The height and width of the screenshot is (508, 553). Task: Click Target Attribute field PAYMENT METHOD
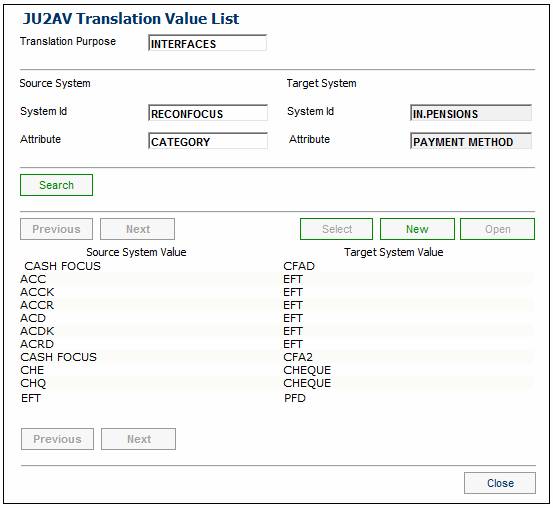coord(471,141)
